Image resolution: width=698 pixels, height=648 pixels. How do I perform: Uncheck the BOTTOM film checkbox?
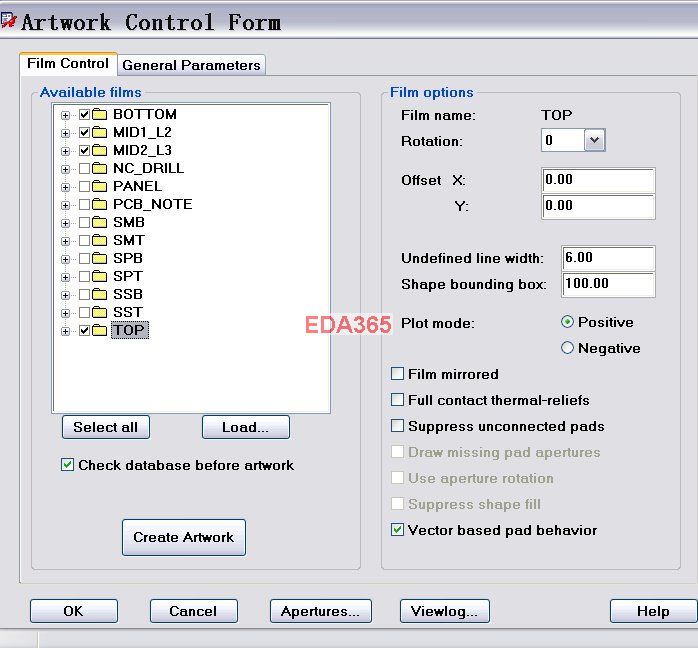click(85, 115)
